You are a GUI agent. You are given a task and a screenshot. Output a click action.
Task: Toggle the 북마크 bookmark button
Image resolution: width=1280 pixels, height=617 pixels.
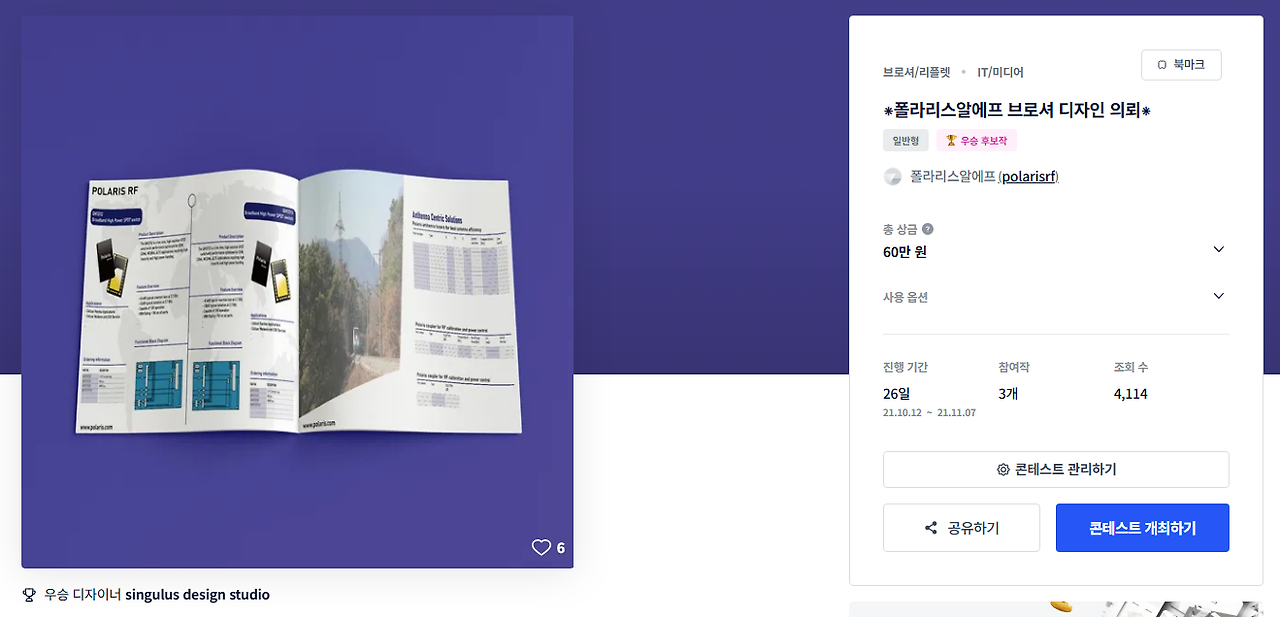[1181, 65]
